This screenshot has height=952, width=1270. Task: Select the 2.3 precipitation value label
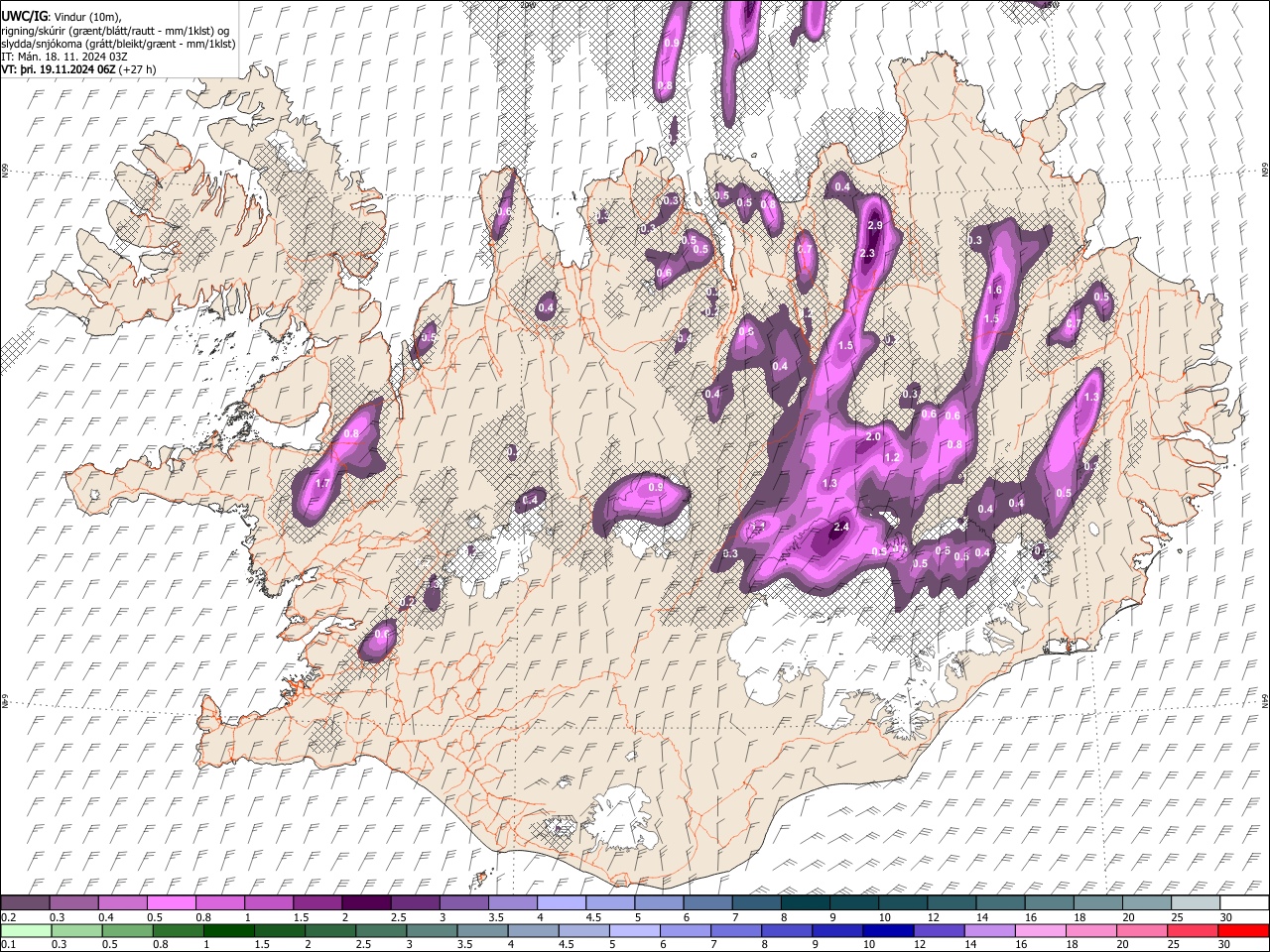click(867, 254)
